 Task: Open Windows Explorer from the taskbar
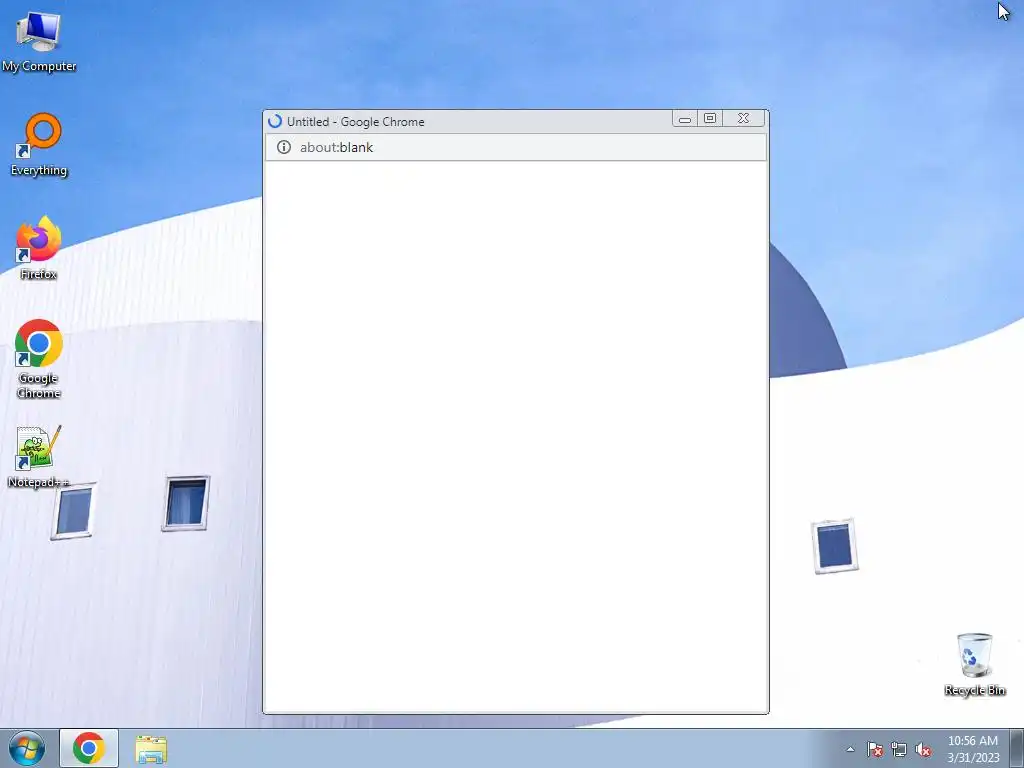point(152,748)
